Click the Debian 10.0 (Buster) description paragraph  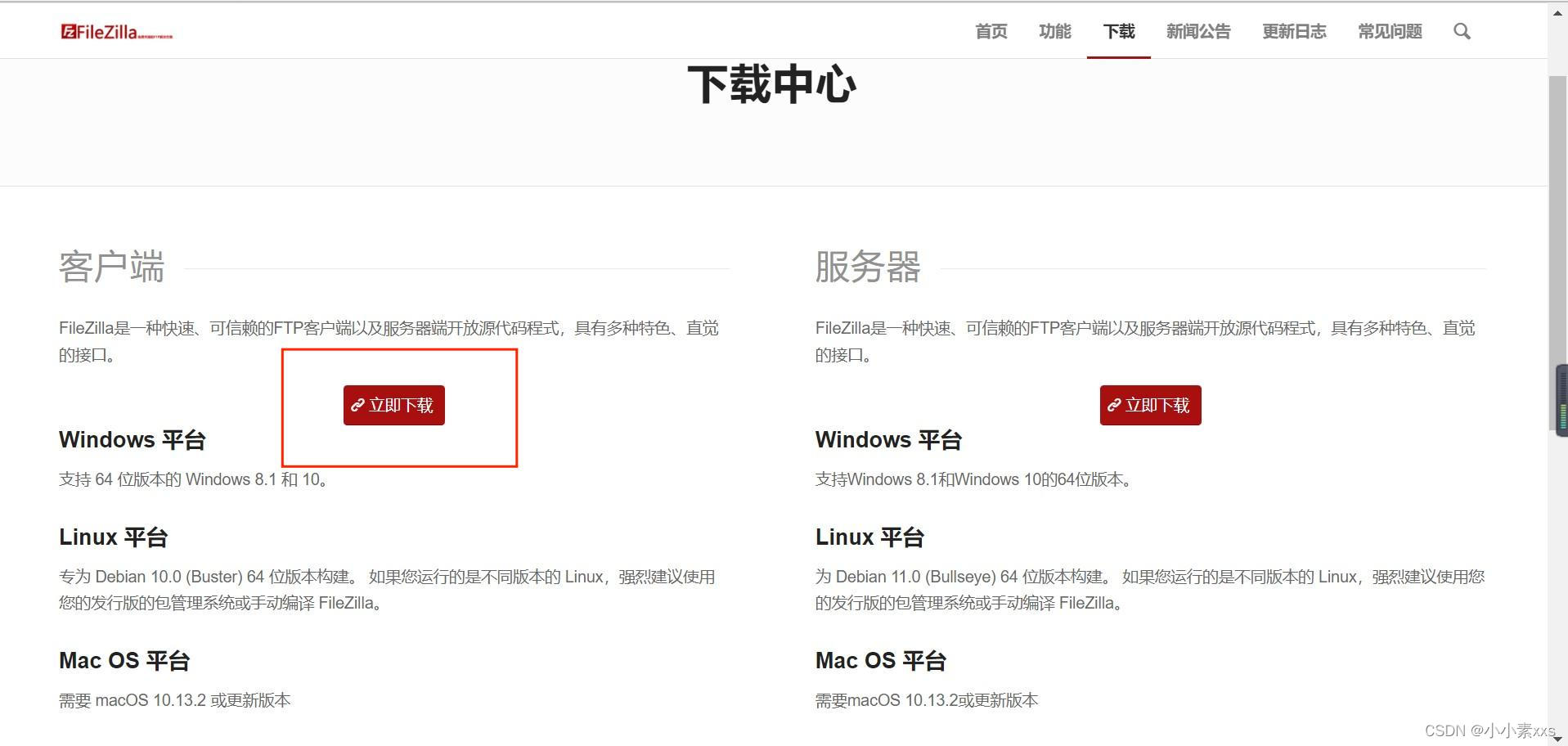click(x=387, y=590)
